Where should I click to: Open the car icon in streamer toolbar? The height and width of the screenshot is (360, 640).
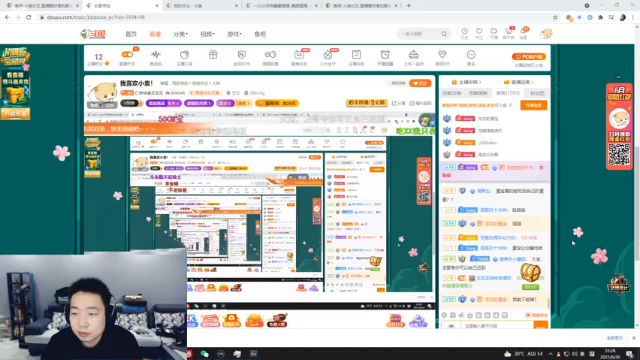coord(413,54)
